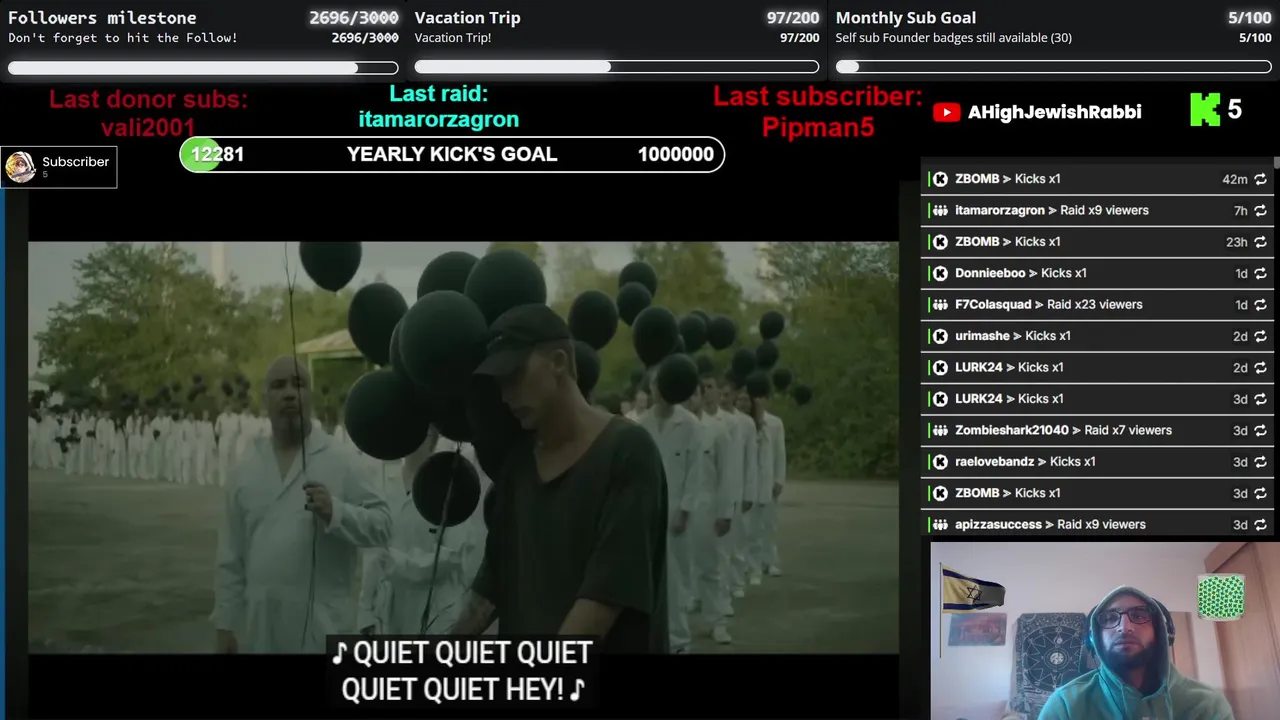Screen dimensions: 1280x720
Task: Click the 'itamarorzagron' last raid name in cyan
Action: tap(439, 119)
